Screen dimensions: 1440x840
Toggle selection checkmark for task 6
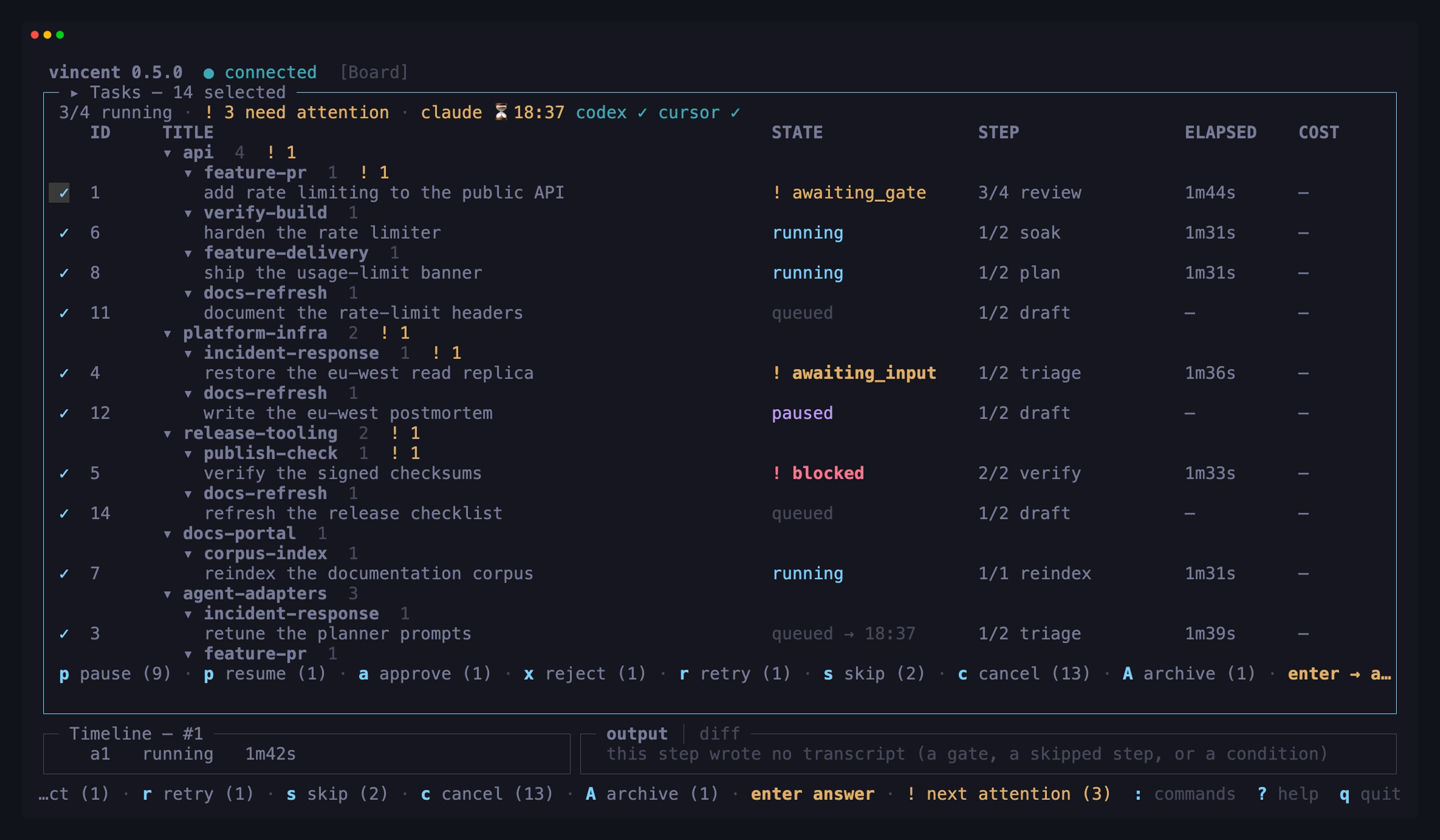64,233
